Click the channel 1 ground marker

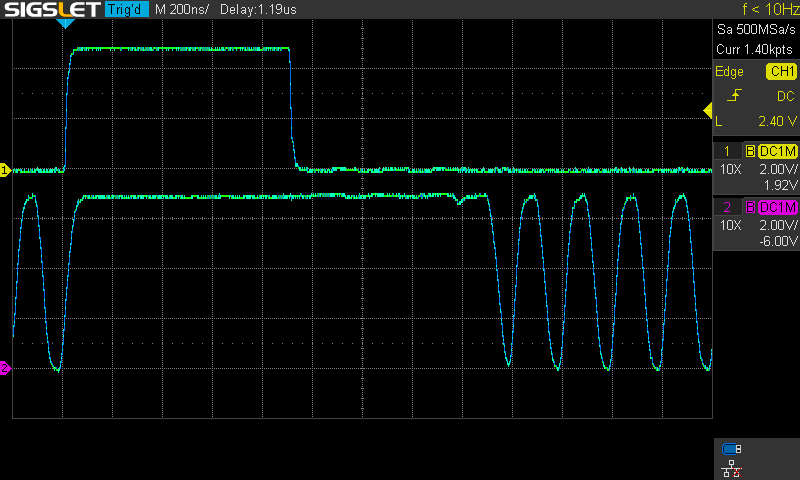[x=5, y=171]
